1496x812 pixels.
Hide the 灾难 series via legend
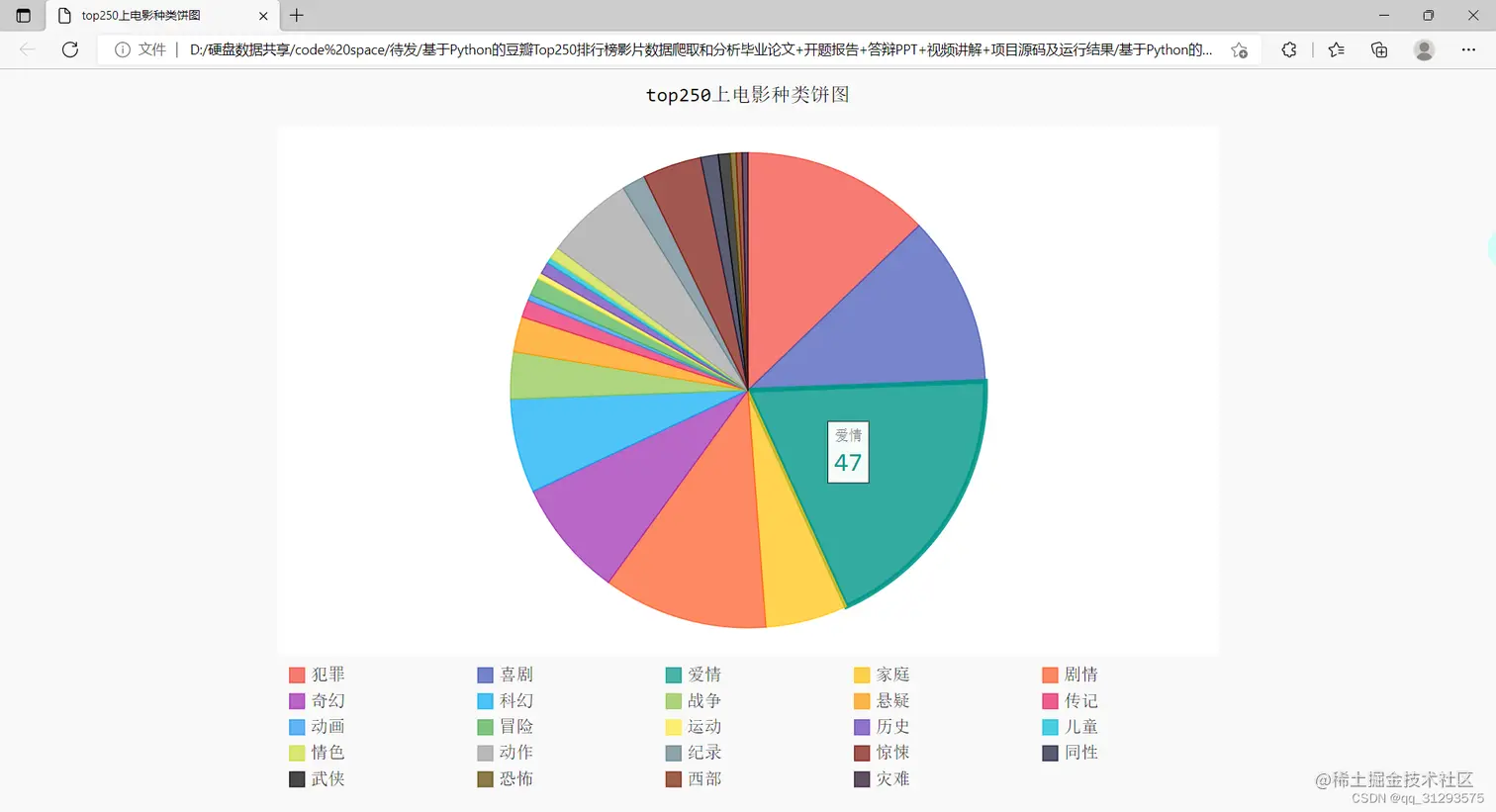point(882,778)
